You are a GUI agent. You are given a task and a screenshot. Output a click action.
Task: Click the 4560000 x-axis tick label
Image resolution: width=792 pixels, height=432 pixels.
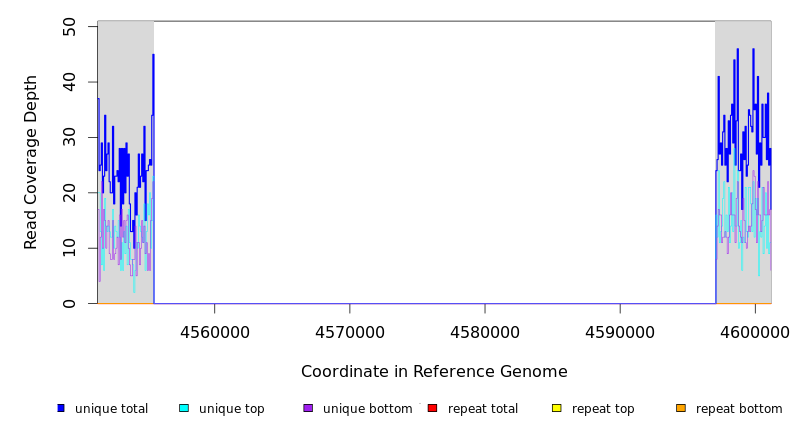pyautogui.click(x=215, y=331)
